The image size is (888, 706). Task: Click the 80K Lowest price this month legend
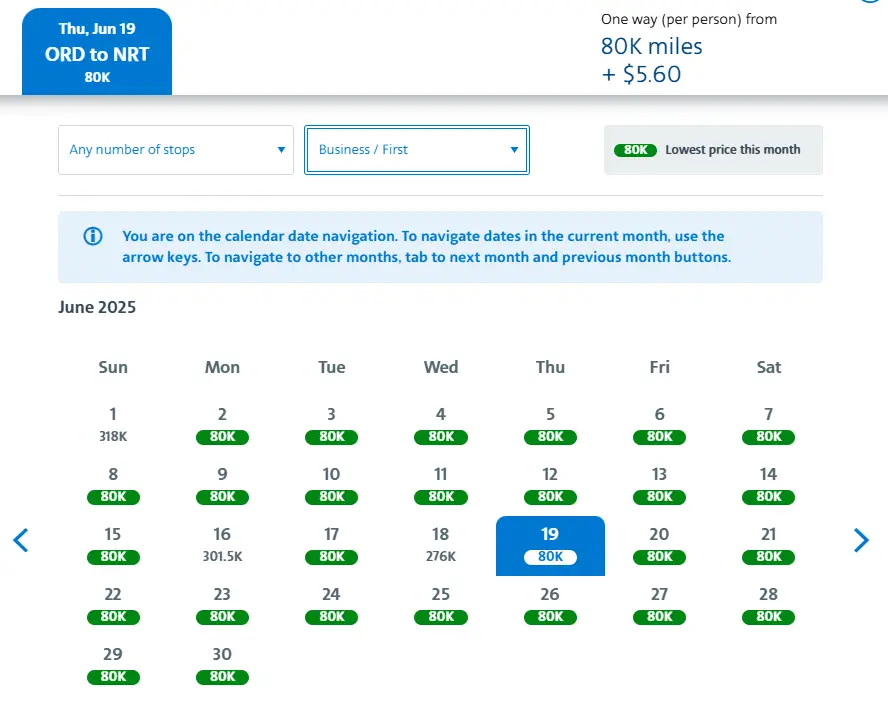713,150
